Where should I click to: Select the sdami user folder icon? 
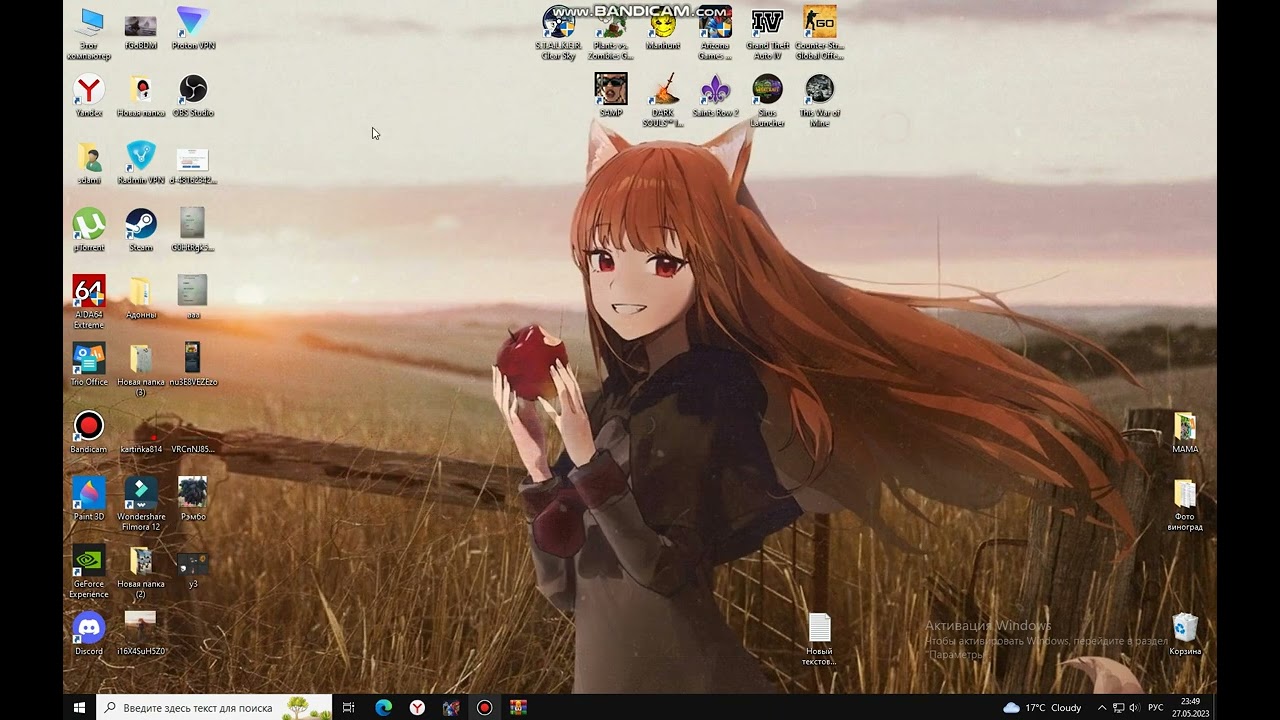pos(89,163)
